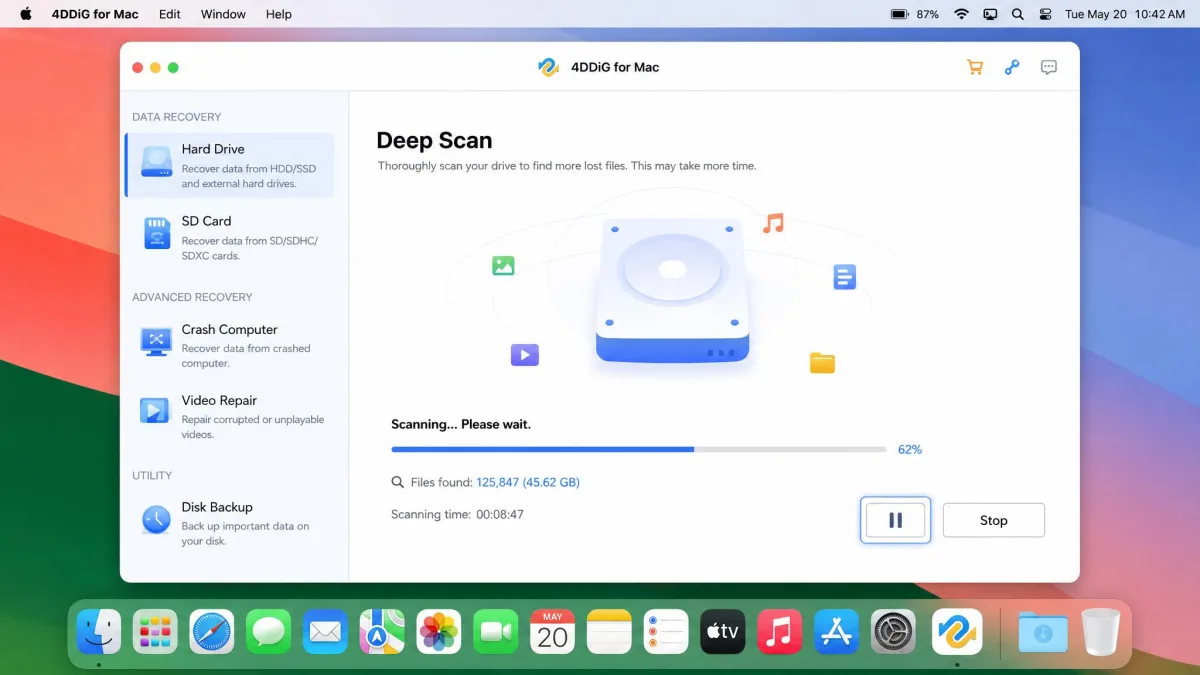Click the battery status icon

(899, 14)
